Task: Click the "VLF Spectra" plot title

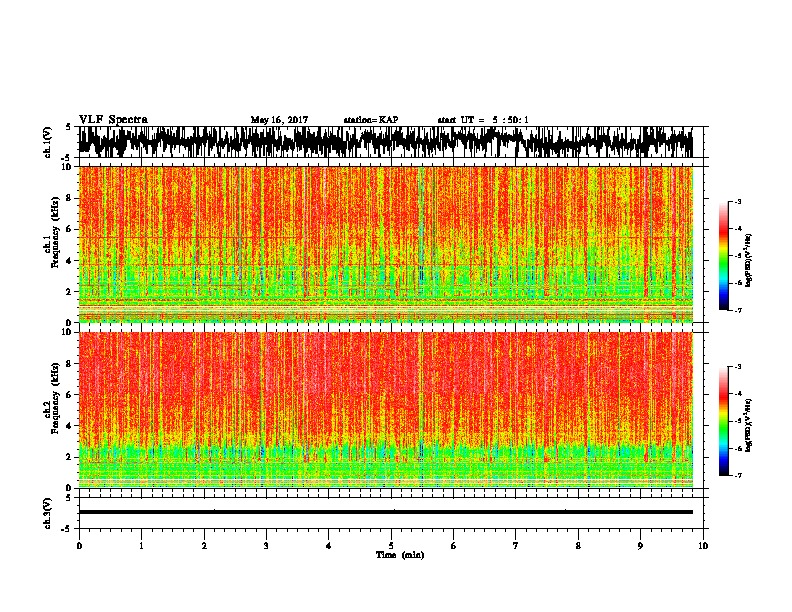Action: [113, 119]
